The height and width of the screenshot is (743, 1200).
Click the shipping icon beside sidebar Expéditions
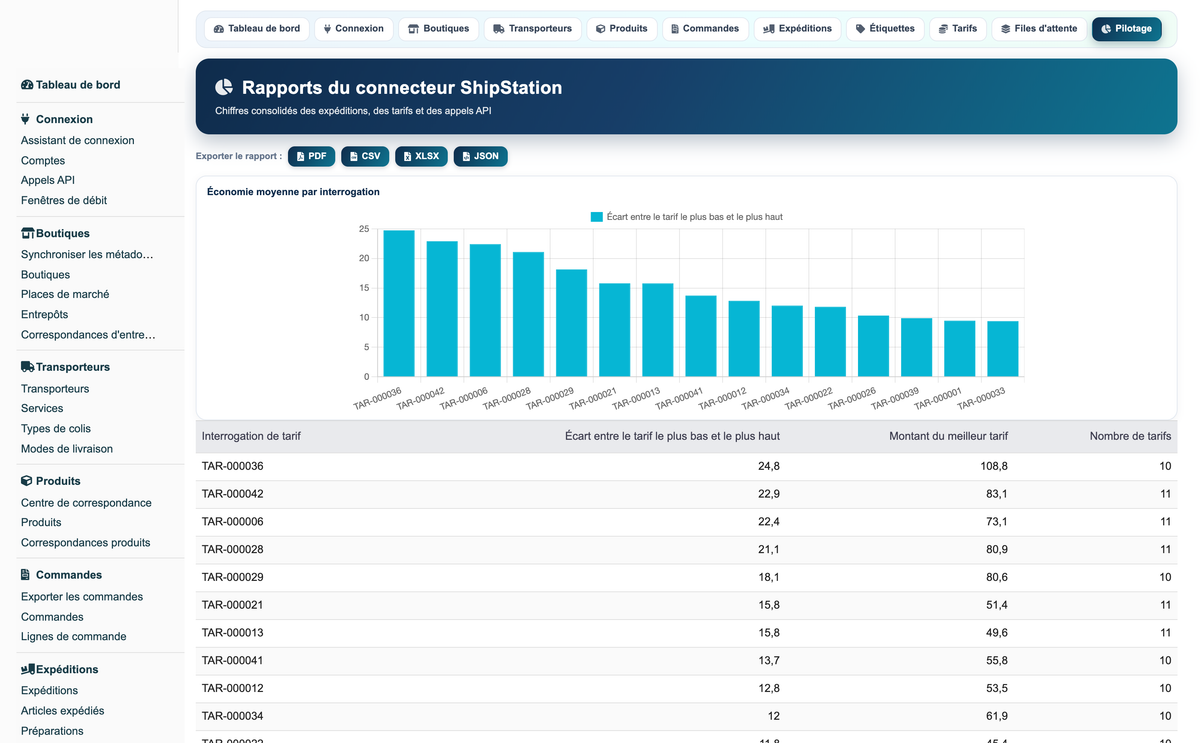(28, 669)
